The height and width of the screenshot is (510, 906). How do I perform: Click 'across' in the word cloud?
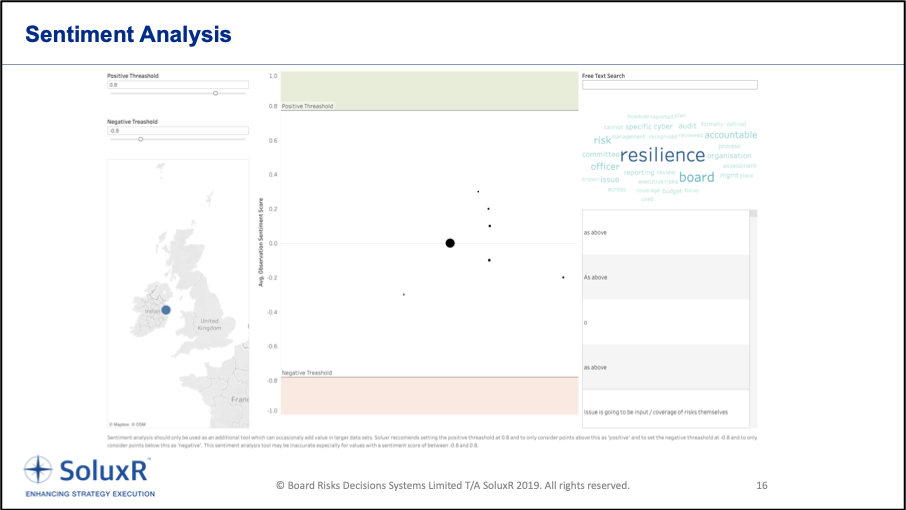coord(617,189)
